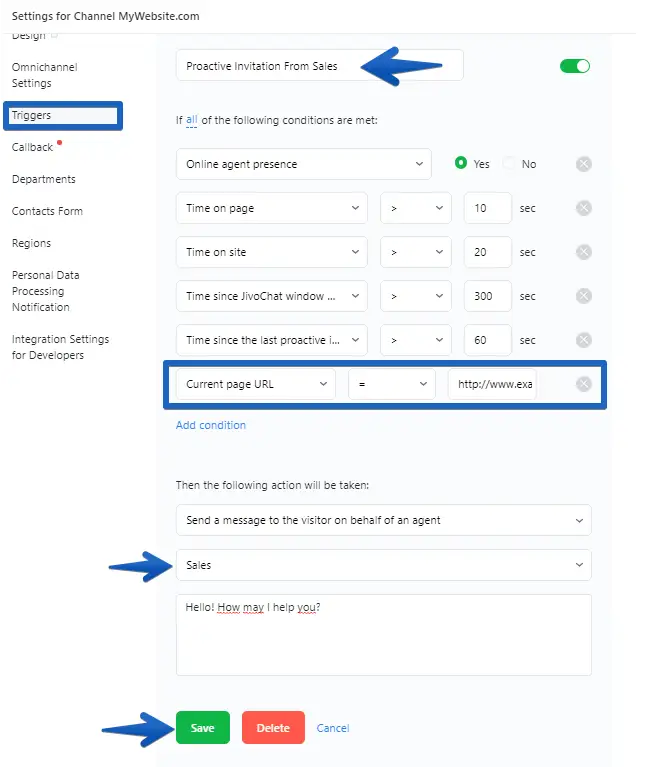This screenshot has height=767, width=654.
Task: Remove the Online agent presence condition
Action: point(584,164)
